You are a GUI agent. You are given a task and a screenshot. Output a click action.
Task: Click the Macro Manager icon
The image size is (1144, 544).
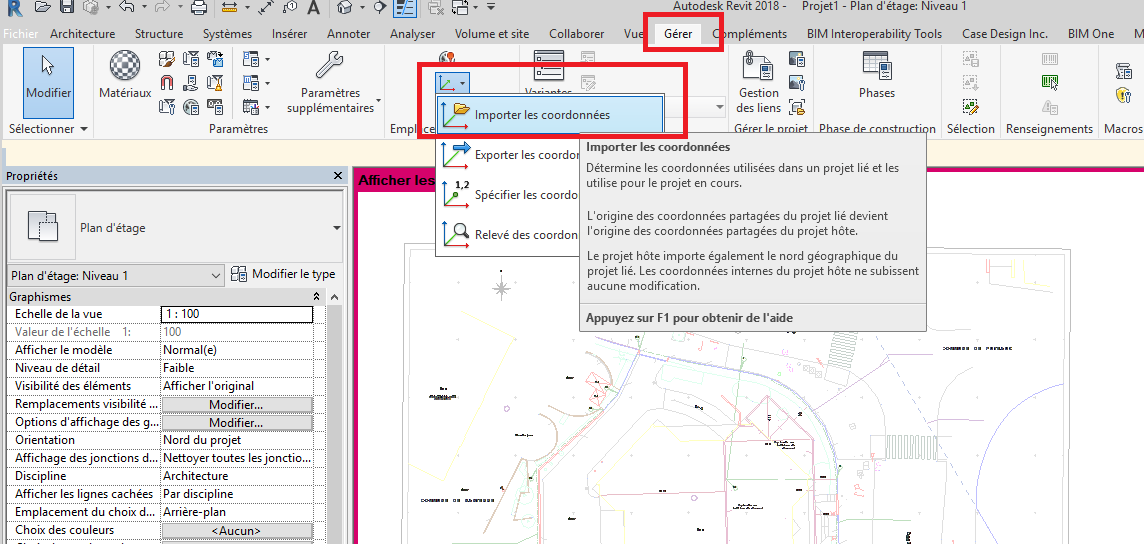pyautogui.click(x=1124, y=71)
